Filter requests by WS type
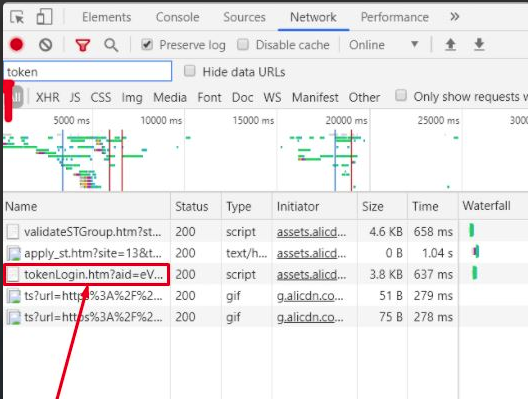528x399 pixels. coord(272,98)
